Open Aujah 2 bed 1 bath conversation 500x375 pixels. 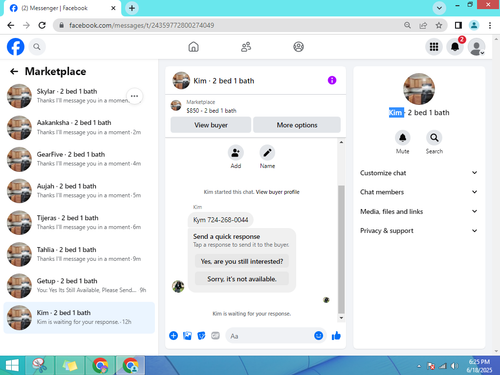(x=79, y=191)
